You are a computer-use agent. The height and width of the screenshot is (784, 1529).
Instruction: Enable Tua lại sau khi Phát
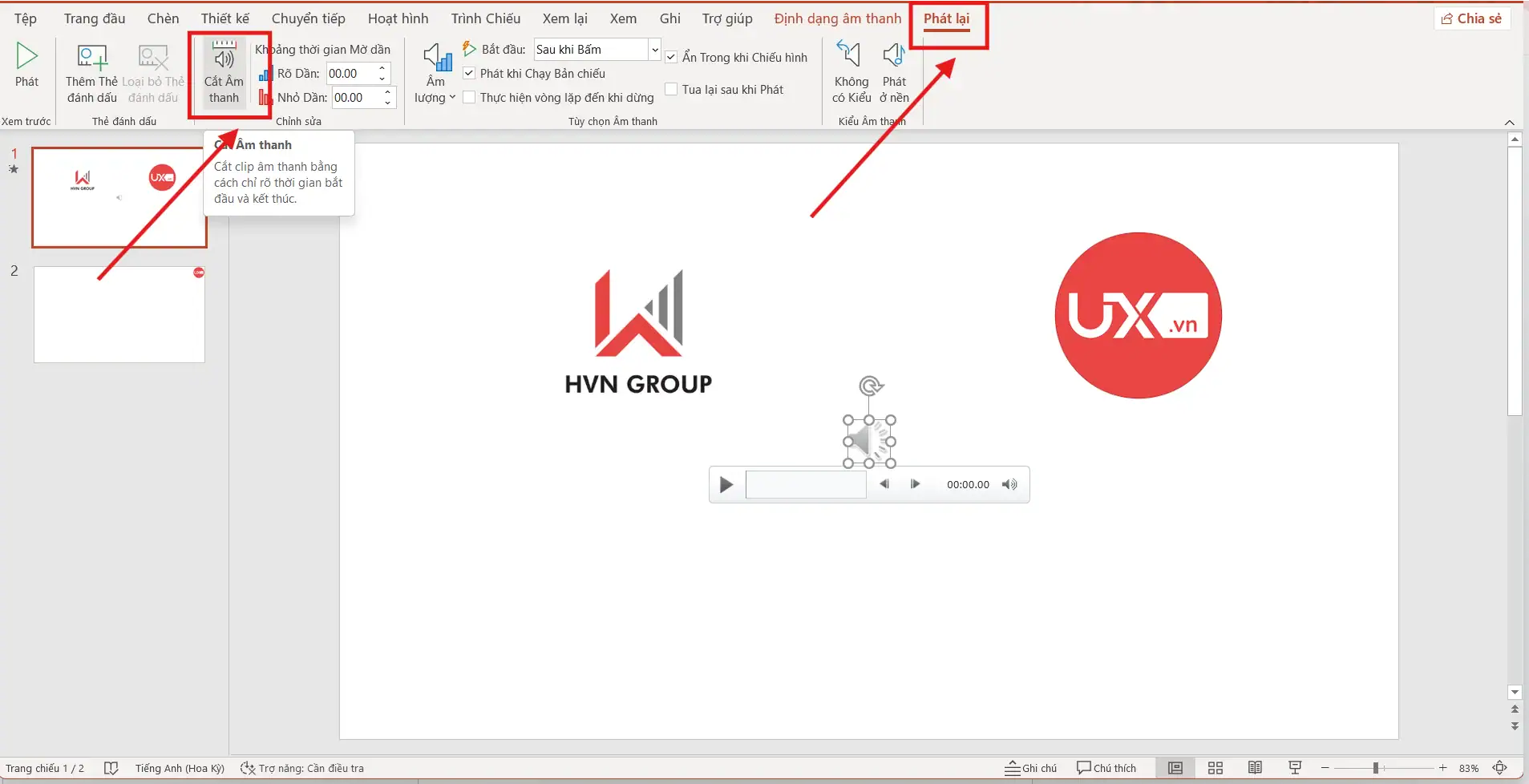pos(672,90)
